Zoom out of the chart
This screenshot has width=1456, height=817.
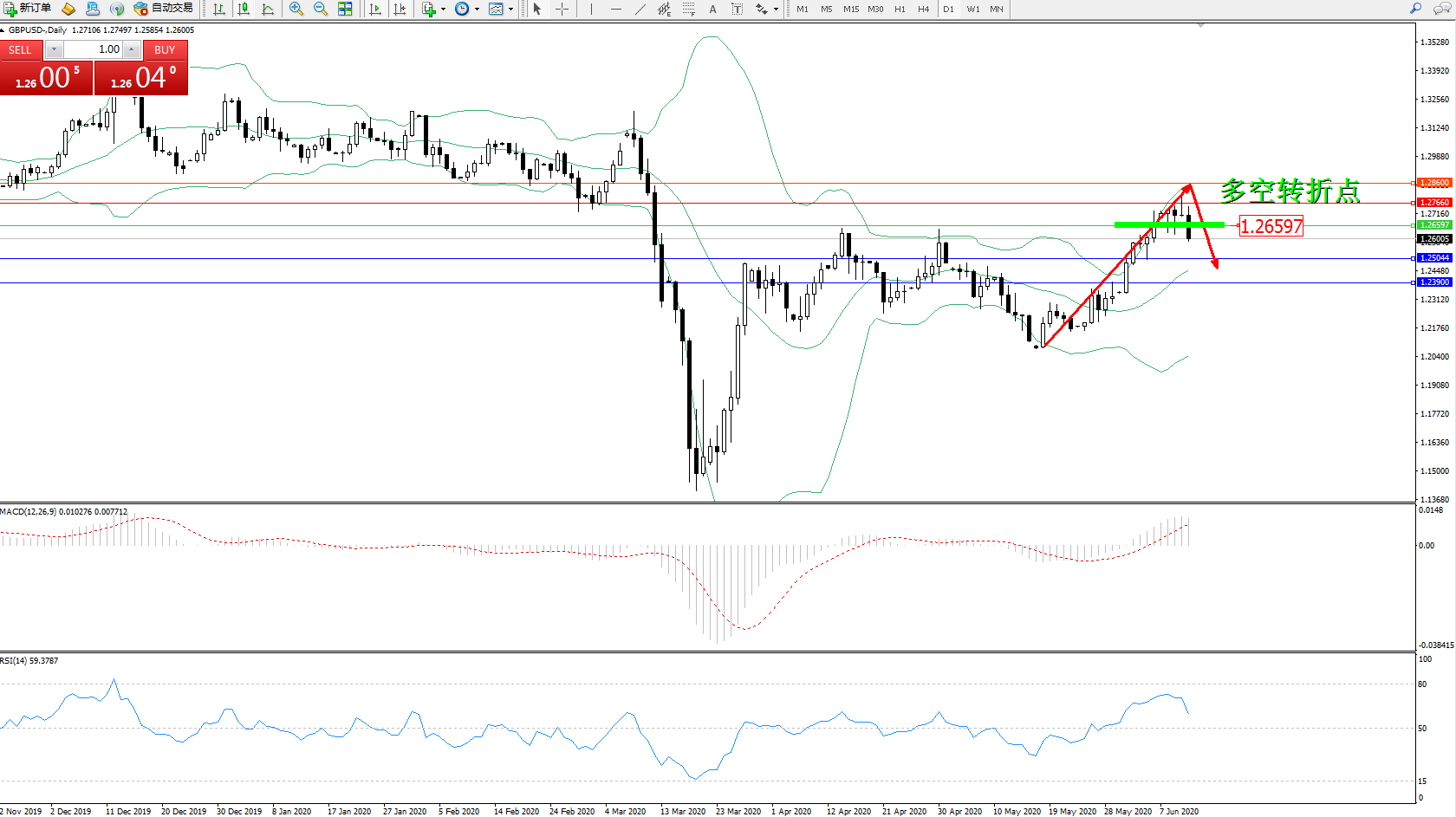321,9
